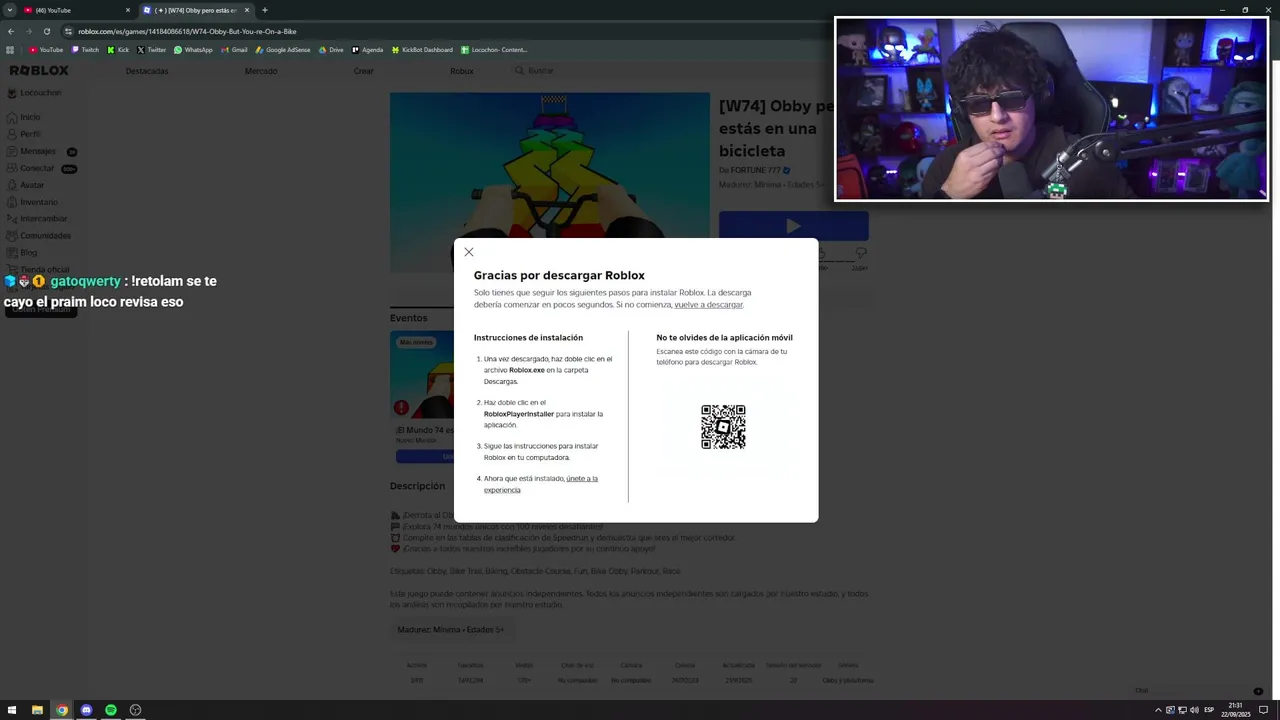Open Chrome from the taskbar
This screenshot has width=1280, height=720.
click(x=62, y=710)
